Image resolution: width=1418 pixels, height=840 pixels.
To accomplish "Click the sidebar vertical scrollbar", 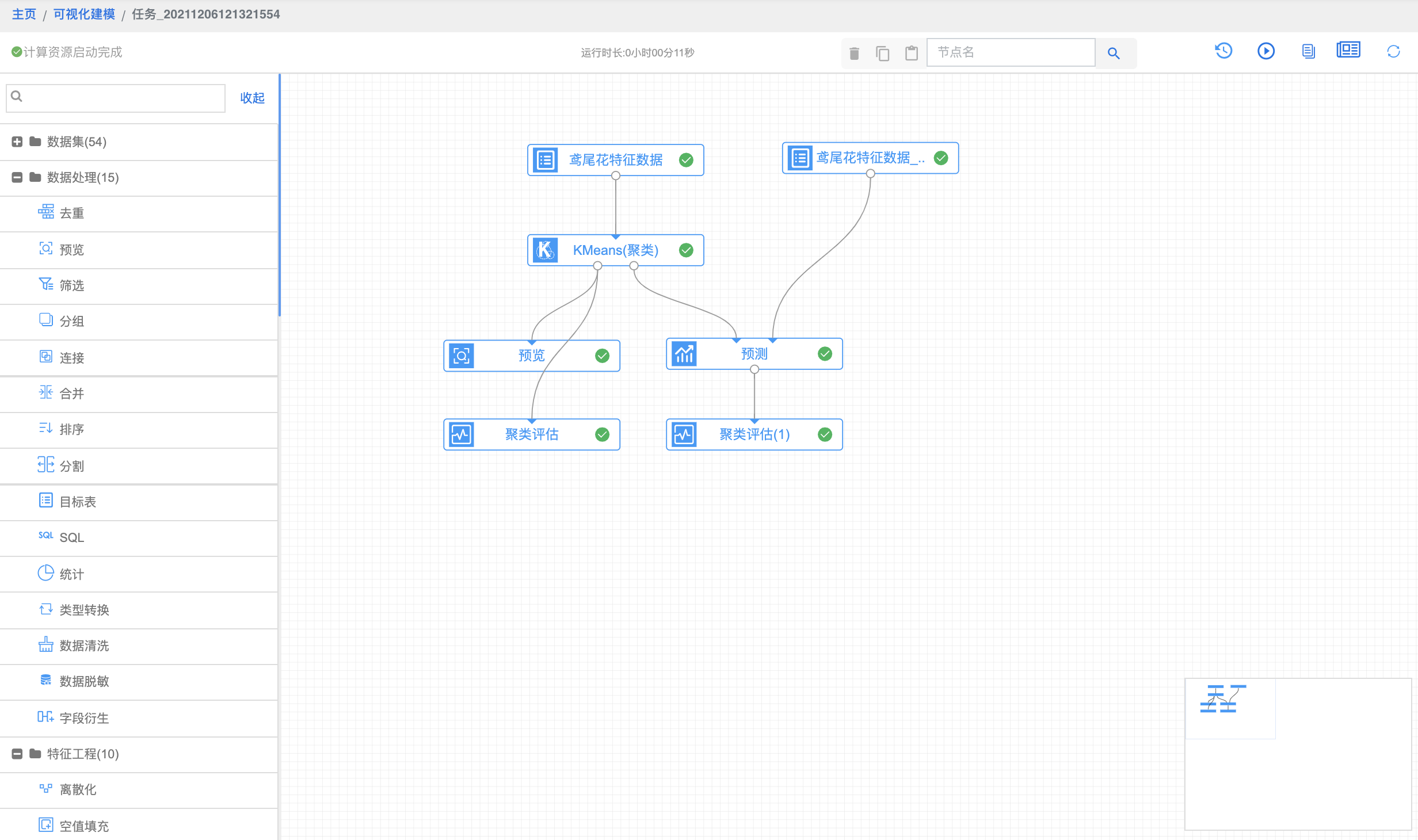I will tap(279, 195).
